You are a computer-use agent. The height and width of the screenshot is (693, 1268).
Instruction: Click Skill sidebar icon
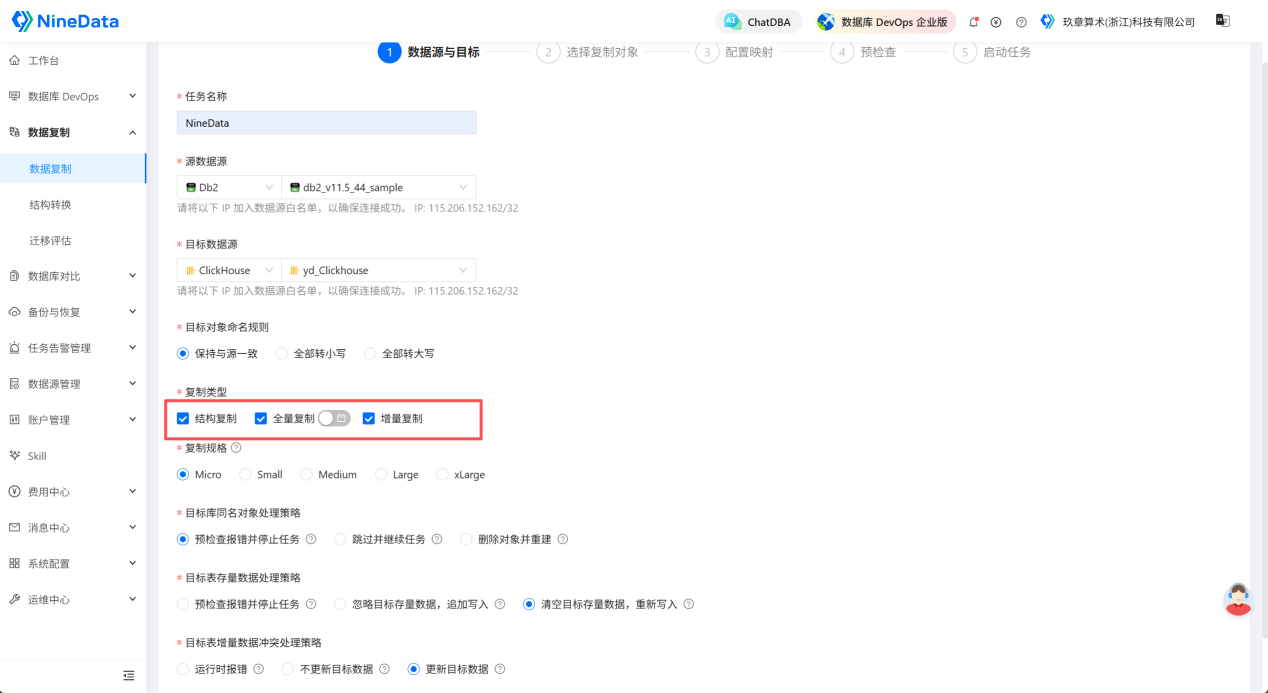tap(14, 456)
